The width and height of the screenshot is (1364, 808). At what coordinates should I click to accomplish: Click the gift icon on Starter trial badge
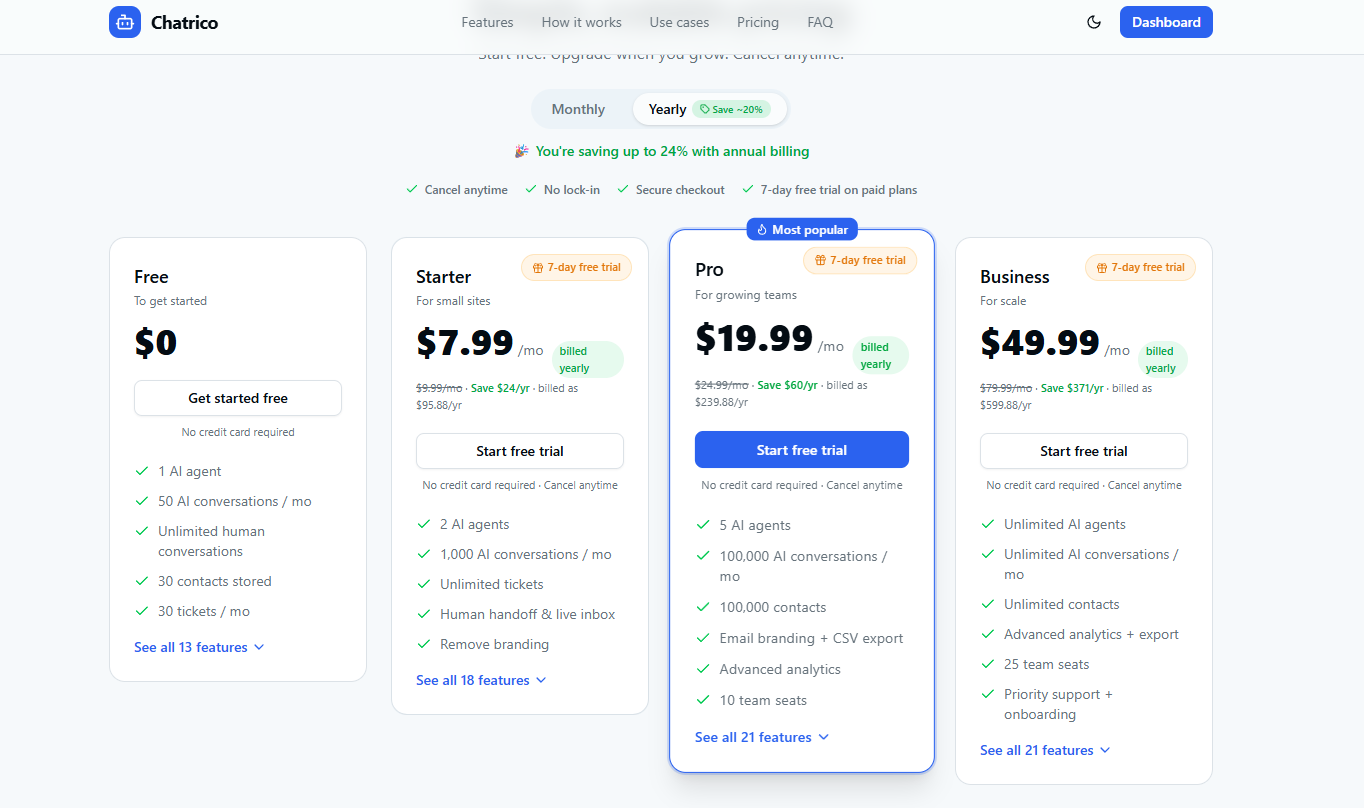pos(538,268)
